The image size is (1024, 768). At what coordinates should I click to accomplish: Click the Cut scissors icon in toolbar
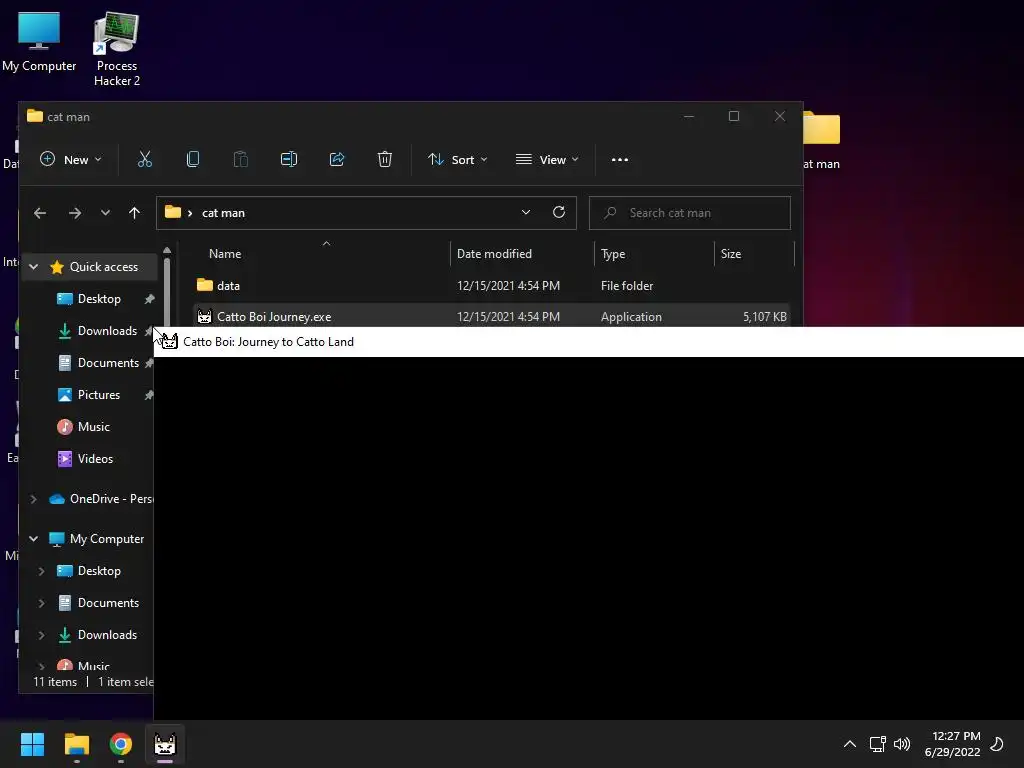144,159
